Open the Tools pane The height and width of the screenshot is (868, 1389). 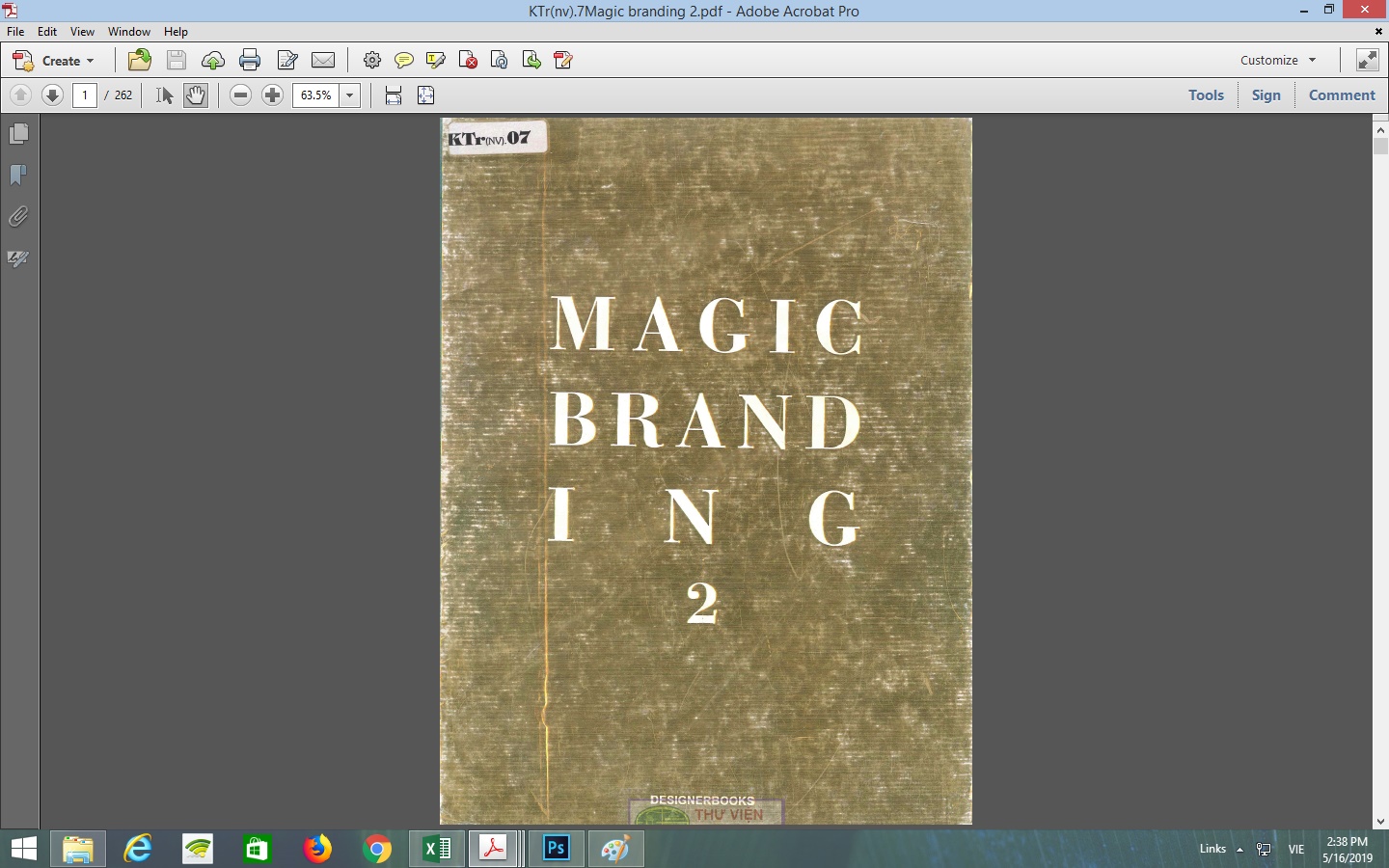coord(1206,95)
